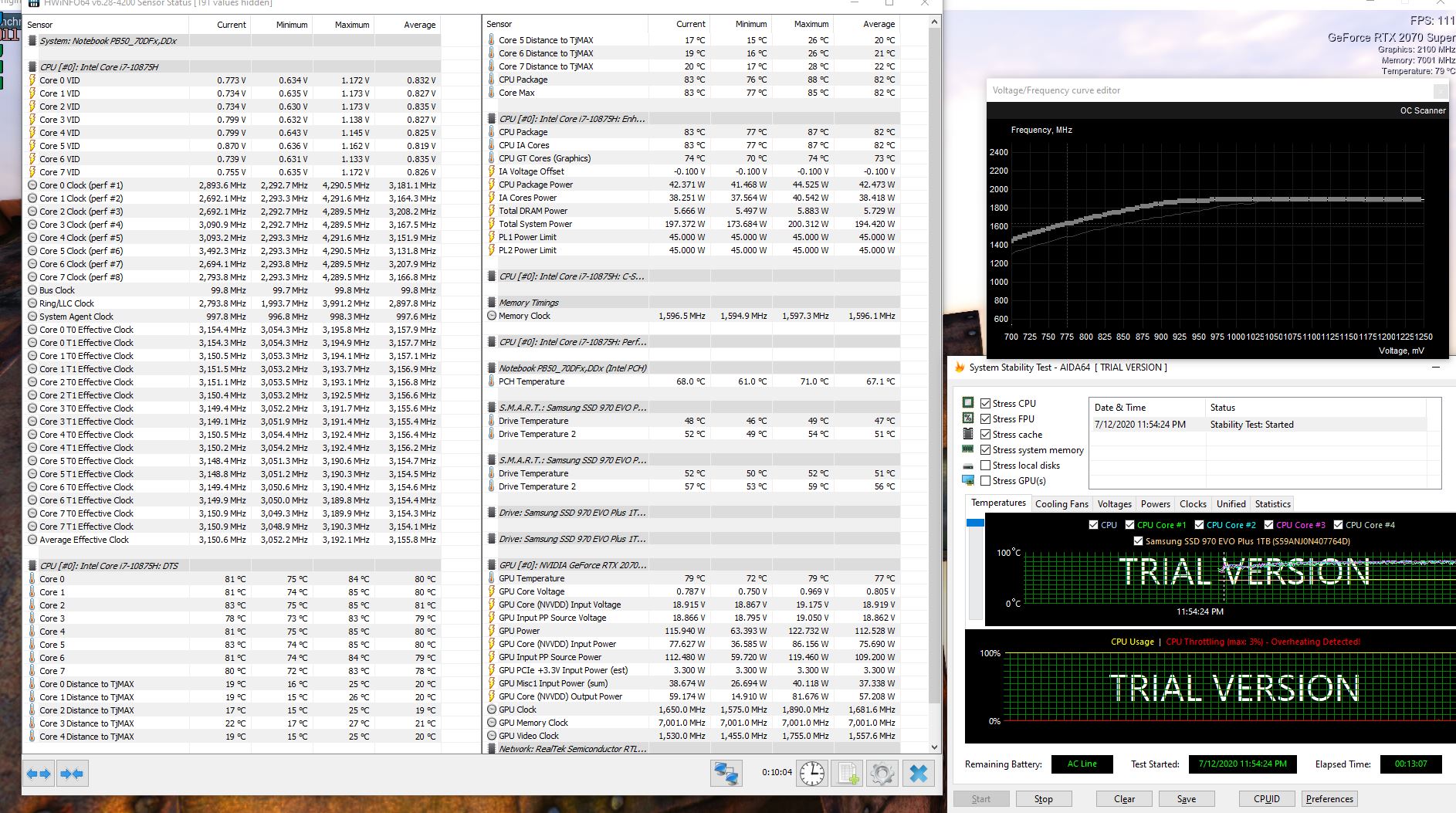Click the Clear button in AIDA64
This screenshot has height=813, width=1456.
point(1124,799)
